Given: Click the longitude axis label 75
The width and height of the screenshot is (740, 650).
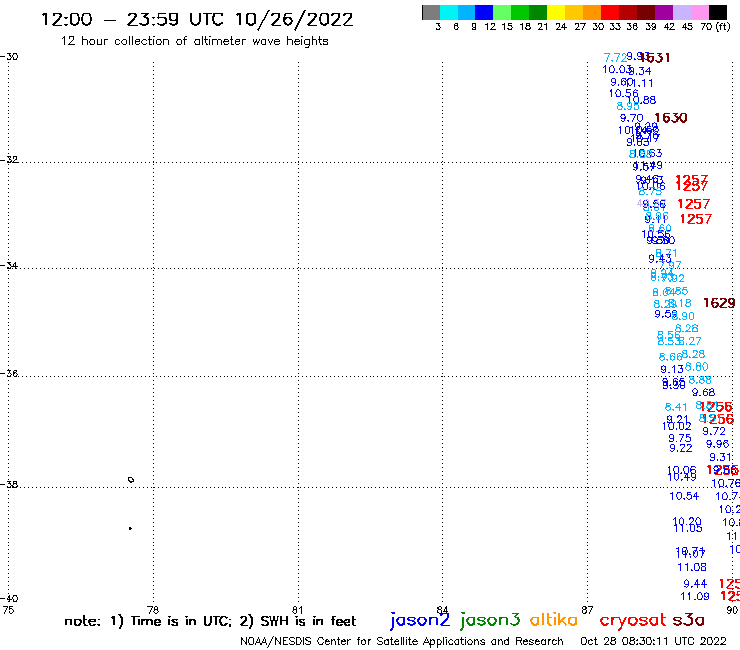Looking at the screenshot, I should 8,610.
